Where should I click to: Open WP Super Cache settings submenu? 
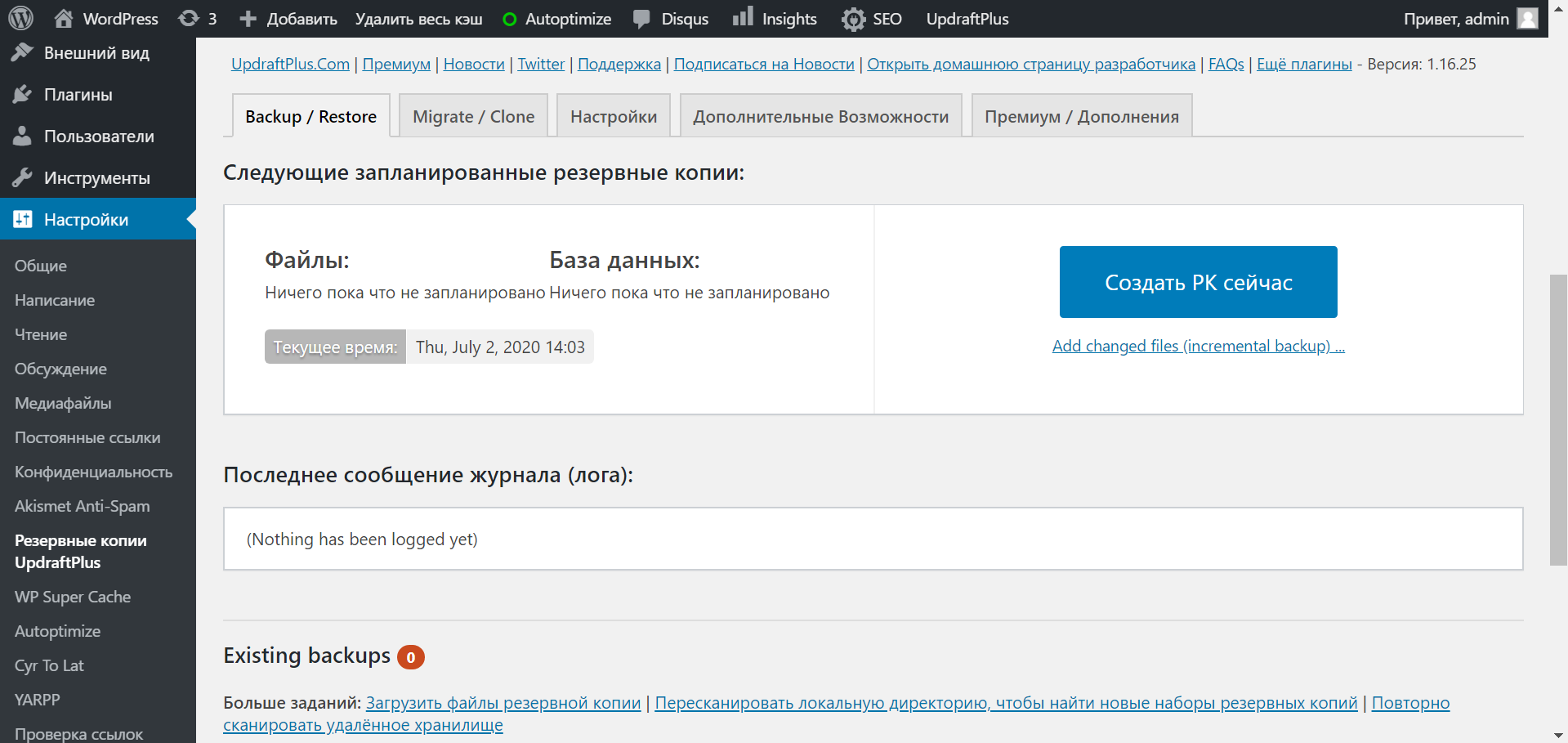(73, 597)
